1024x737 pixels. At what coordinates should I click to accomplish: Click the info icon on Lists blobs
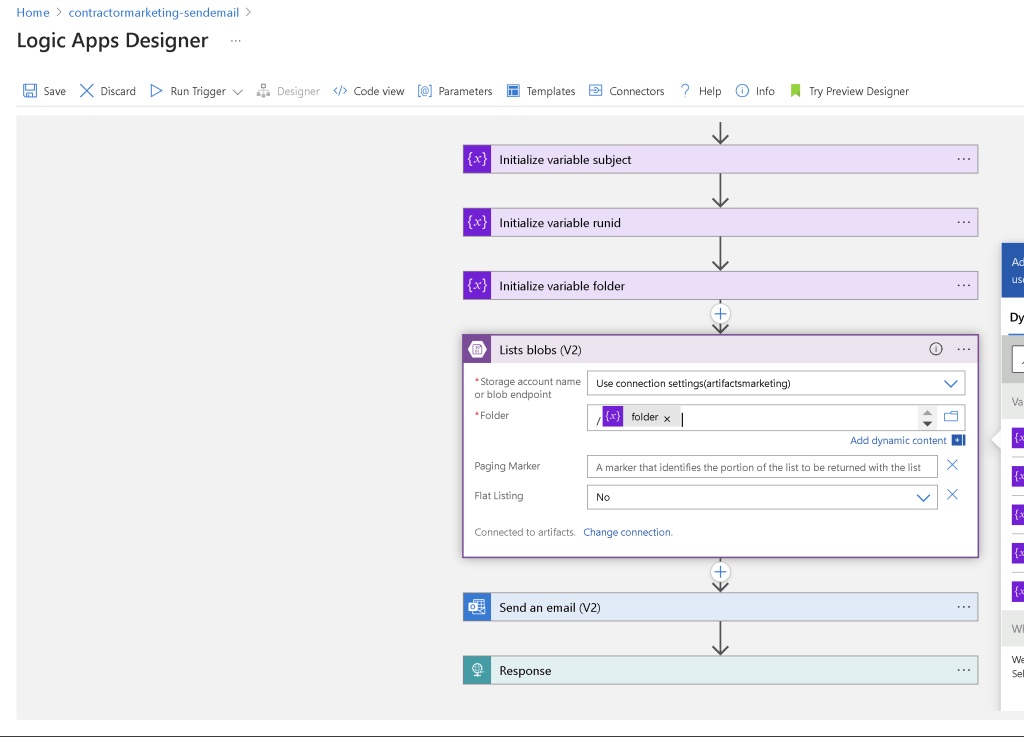point(936,349)
